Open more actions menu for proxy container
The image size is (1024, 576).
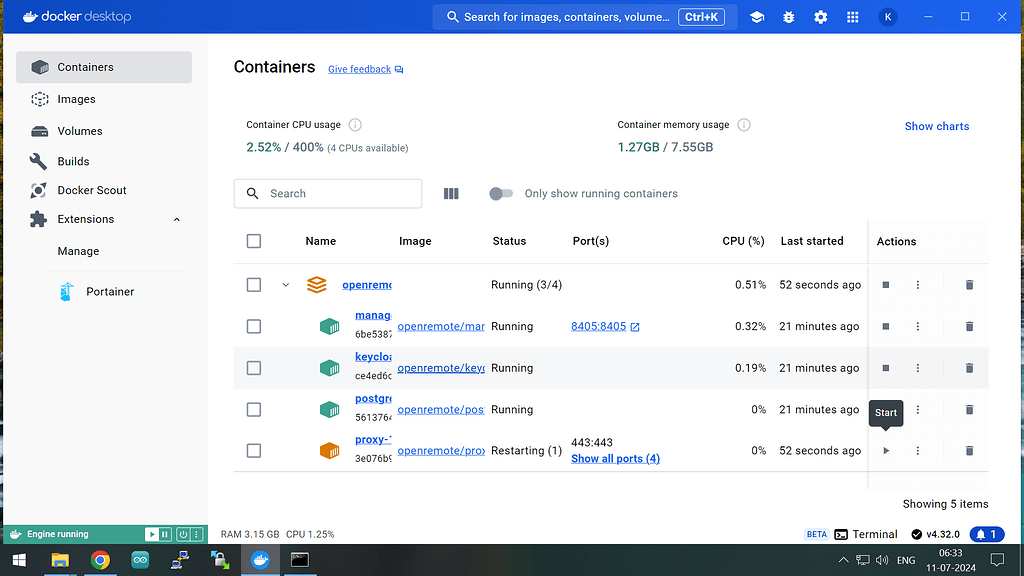click(x=918, y=451)
